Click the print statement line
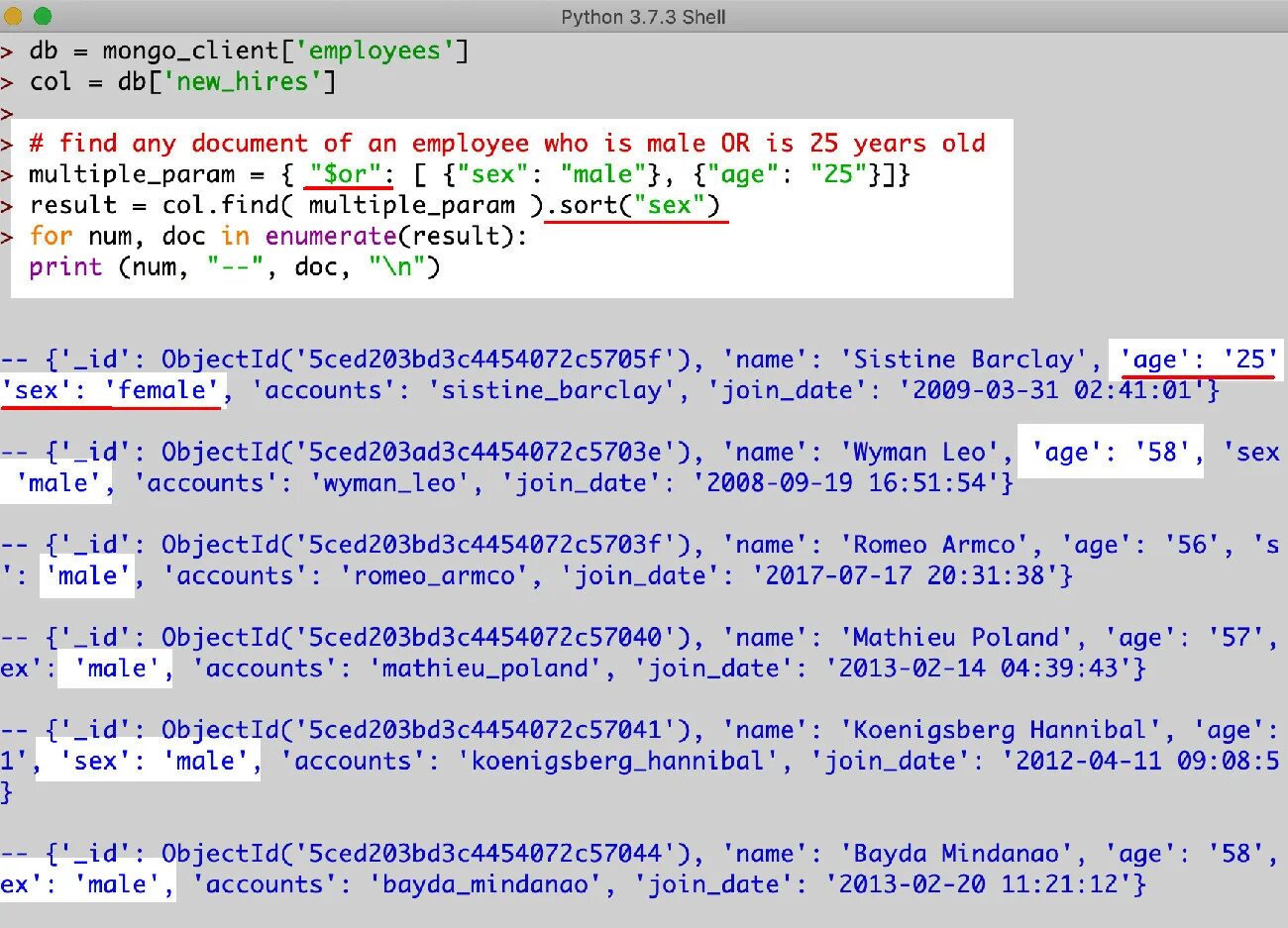 [x=235, y=267]
